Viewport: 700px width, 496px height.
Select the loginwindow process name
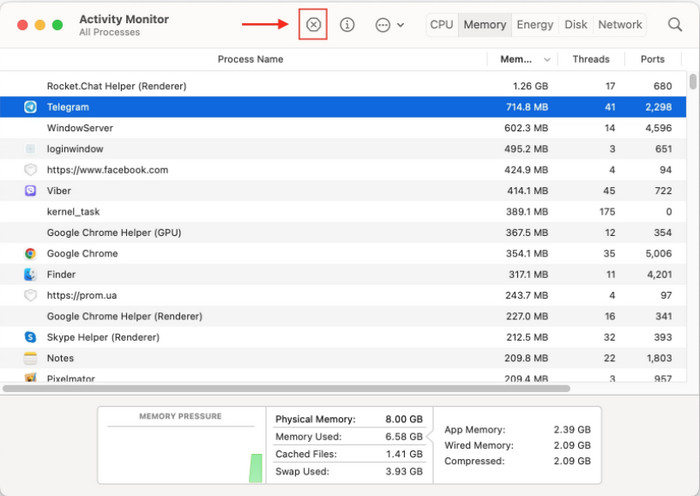pyautogui.click(x=75, y=149)
